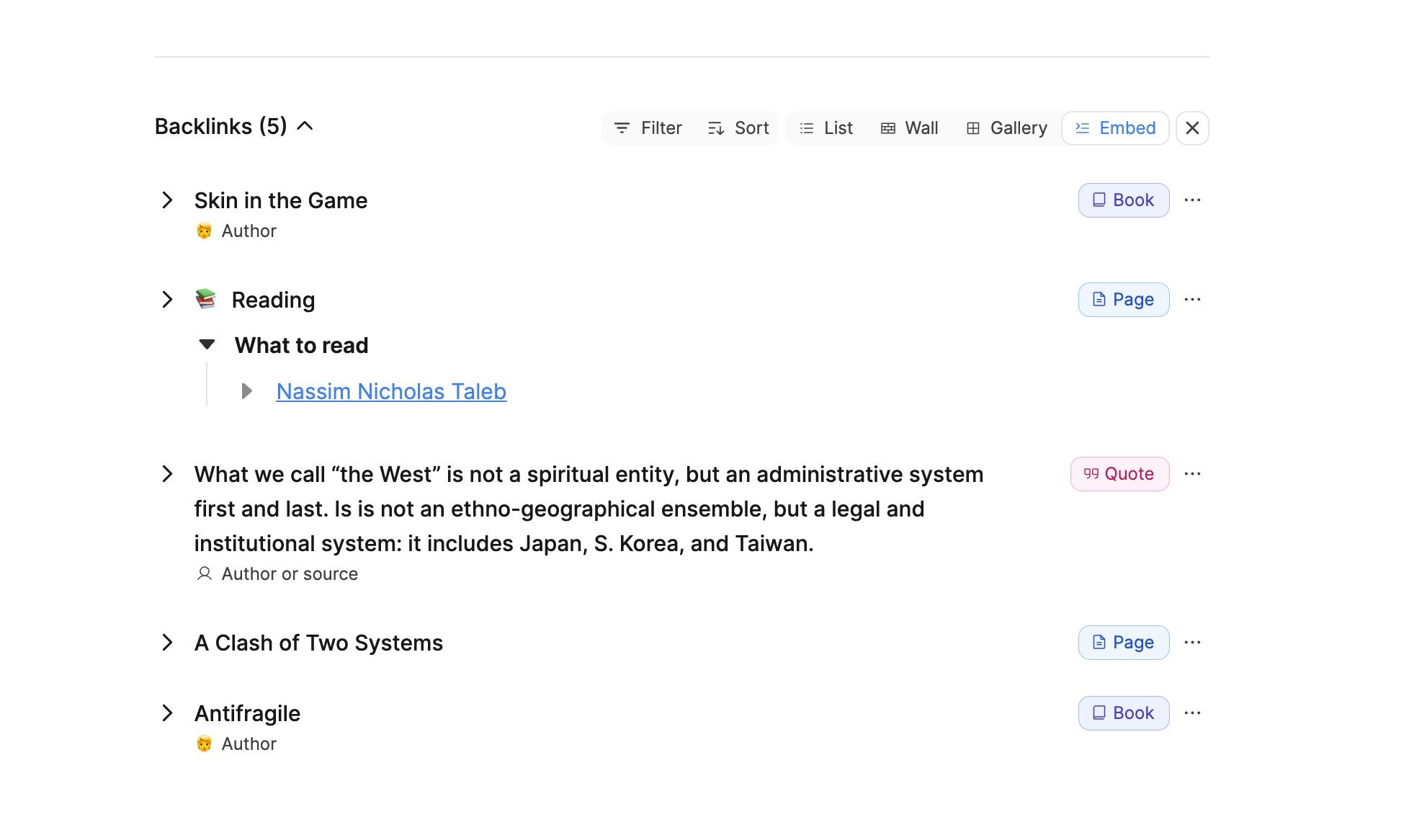Open more options for Antifragile

pos(1192,713)
